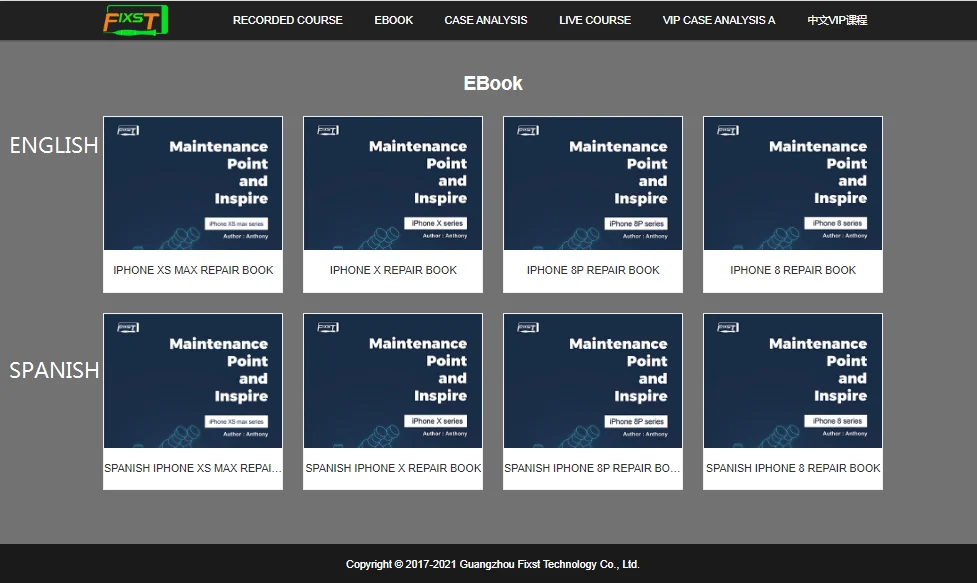Open the 中文VIP课程 menu item

coord(837,20)
